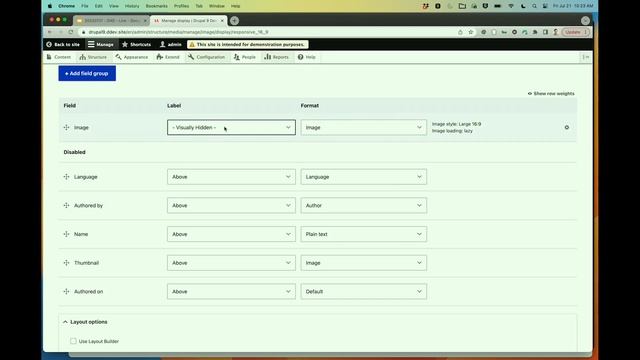Go to Help admin menu

307,57
